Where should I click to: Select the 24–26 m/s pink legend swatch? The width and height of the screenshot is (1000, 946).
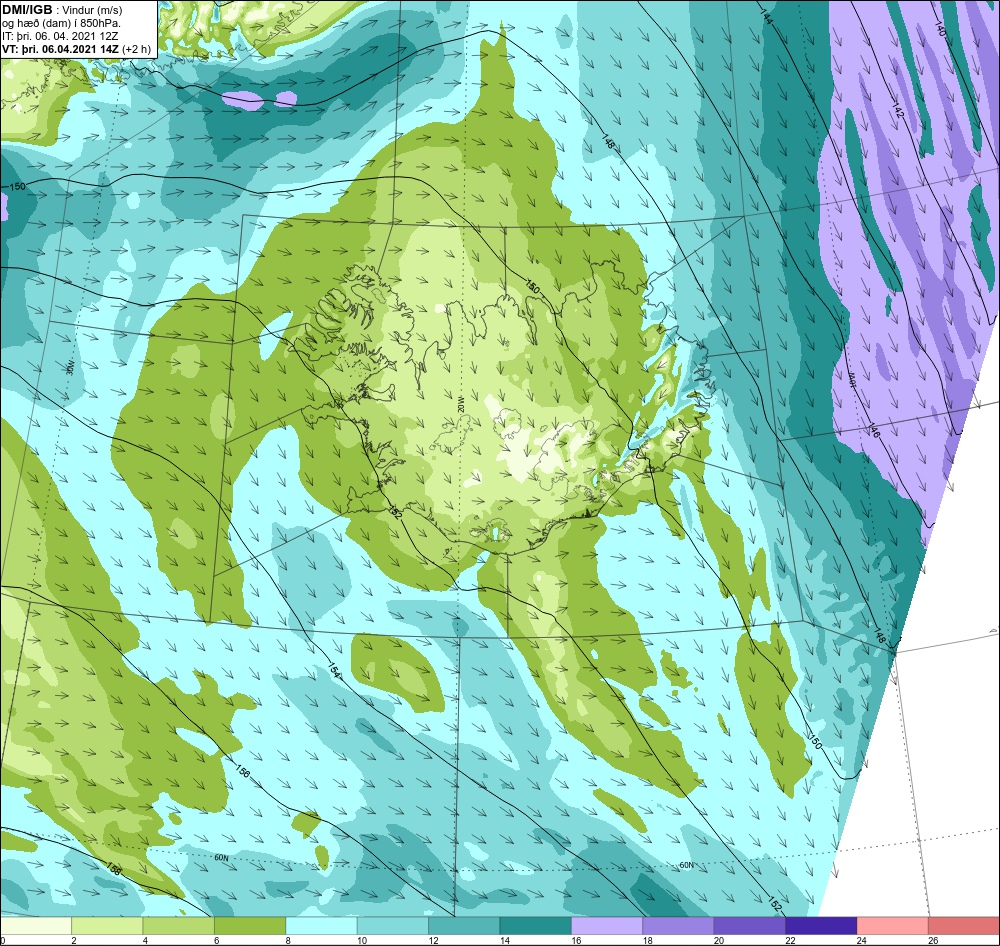893,926
